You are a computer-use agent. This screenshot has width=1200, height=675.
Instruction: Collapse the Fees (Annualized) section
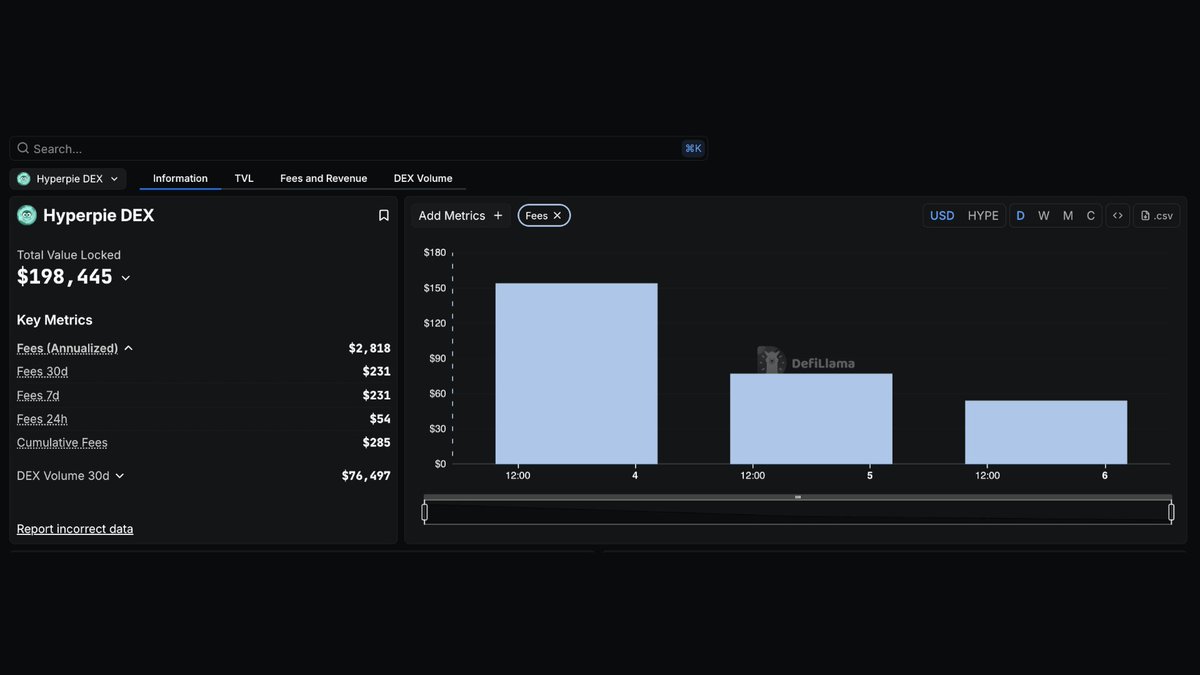pyautogui.click(x=129, y=348)
